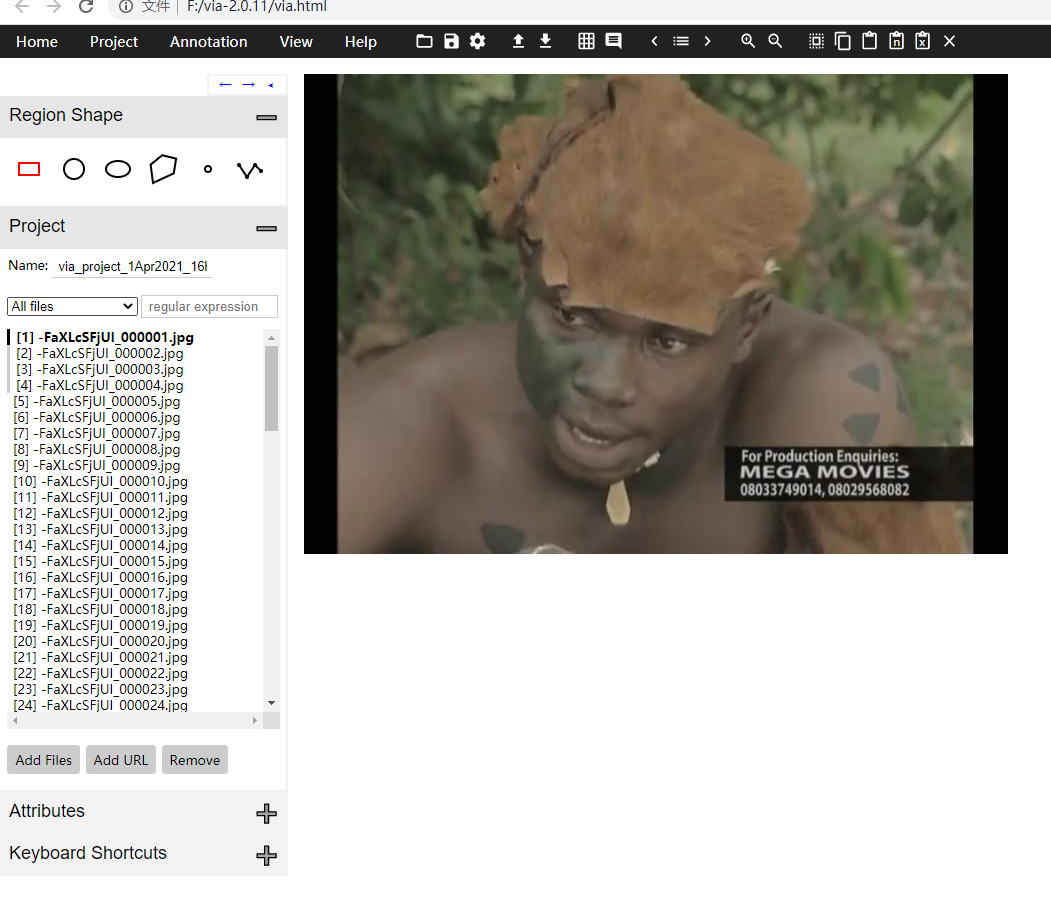Toggle annotation editor icon in toolbar
The image size is (1051, 903).
tap(613, 41)
